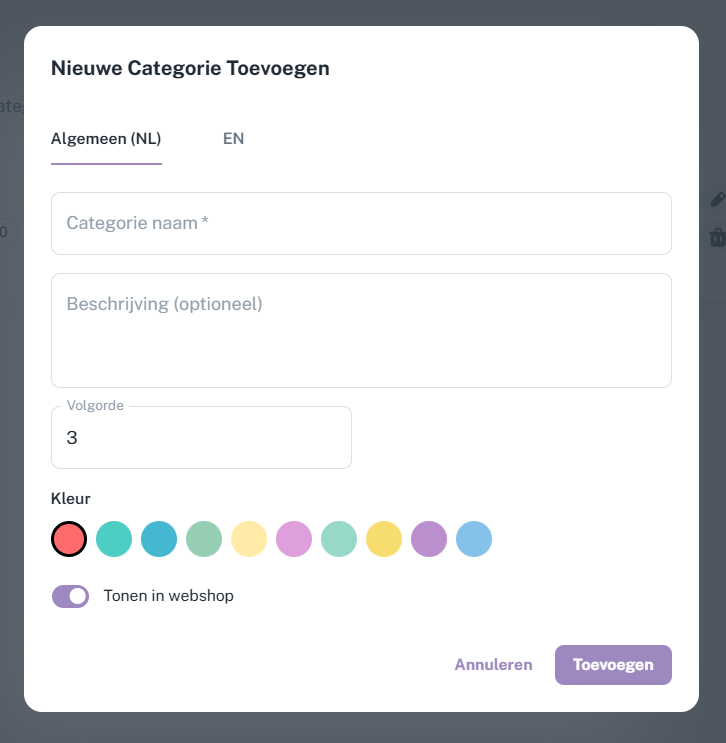Pick the bright turquoise color swatch
The height and width of the screenshot is (743, 726).
pos(114,539)
